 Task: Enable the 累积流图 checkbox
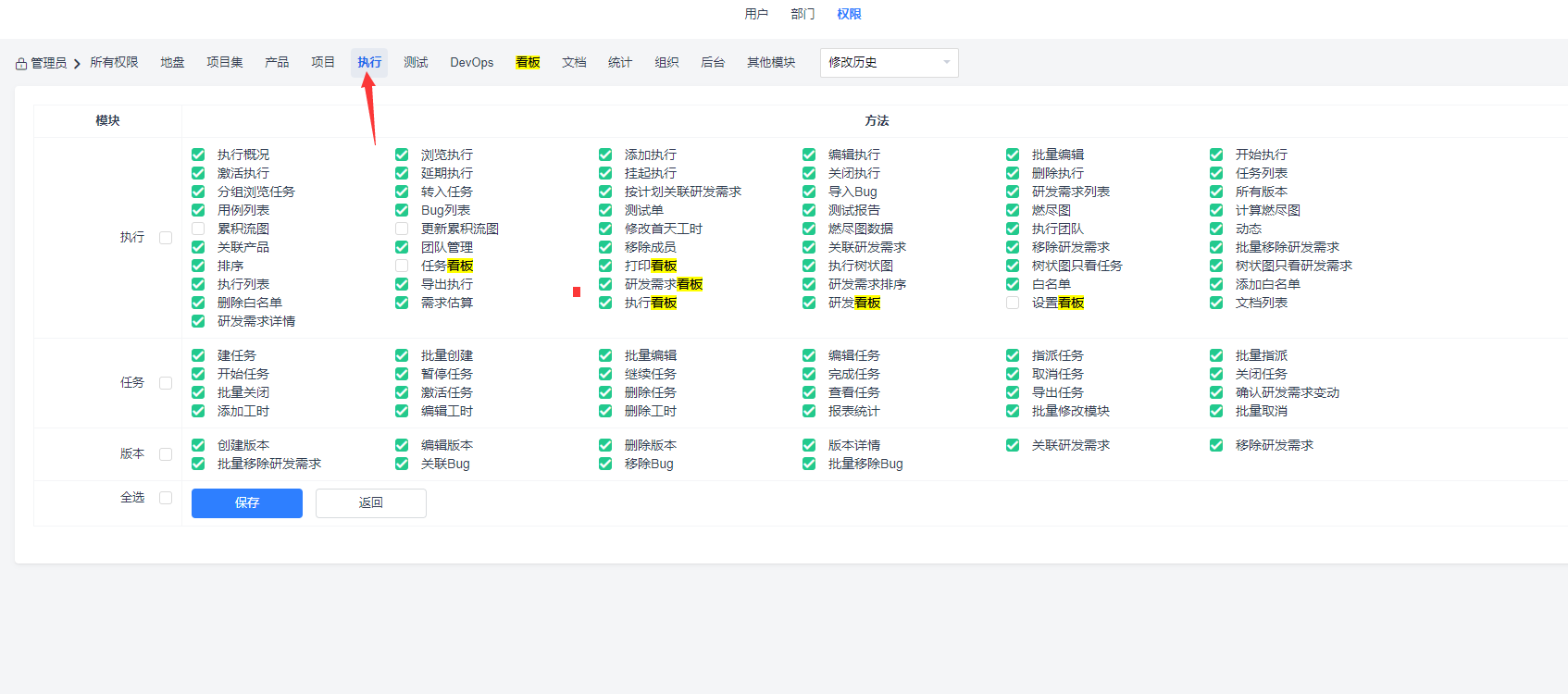coord(198,229)
